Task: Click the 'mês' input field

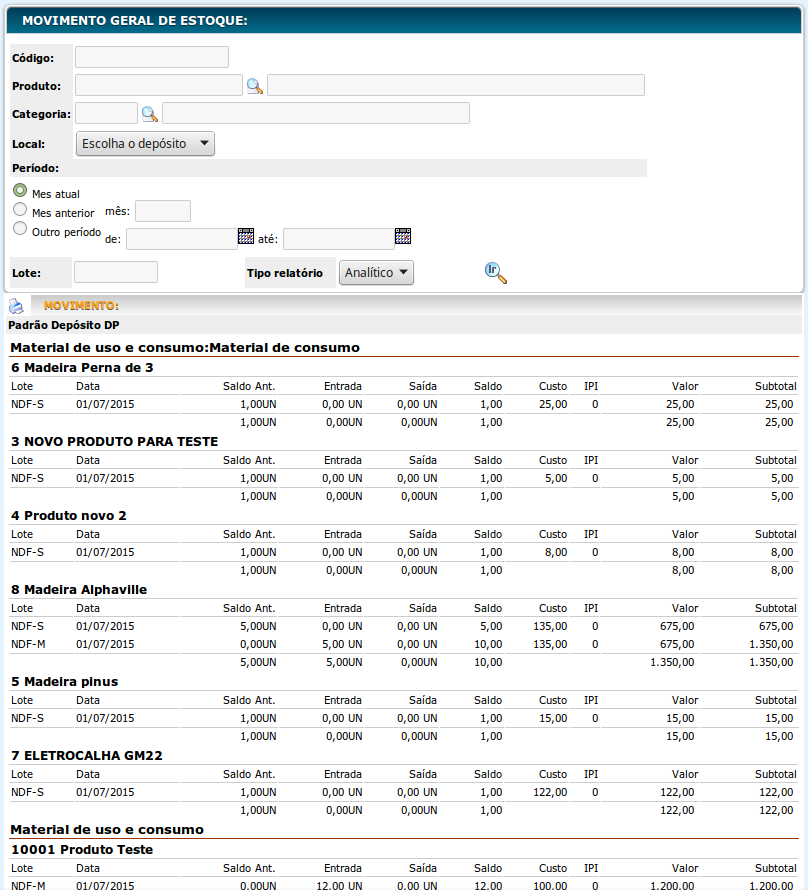Action: [x=162, y=211]
